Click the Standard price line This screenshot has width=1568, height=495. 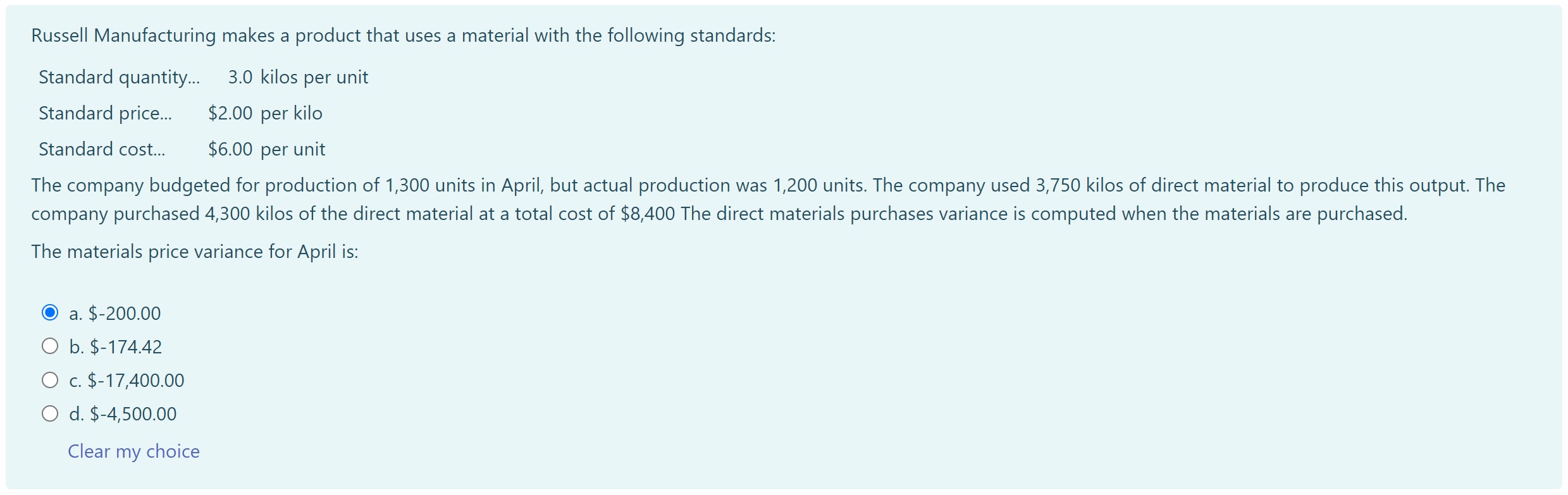click(180, 113)
